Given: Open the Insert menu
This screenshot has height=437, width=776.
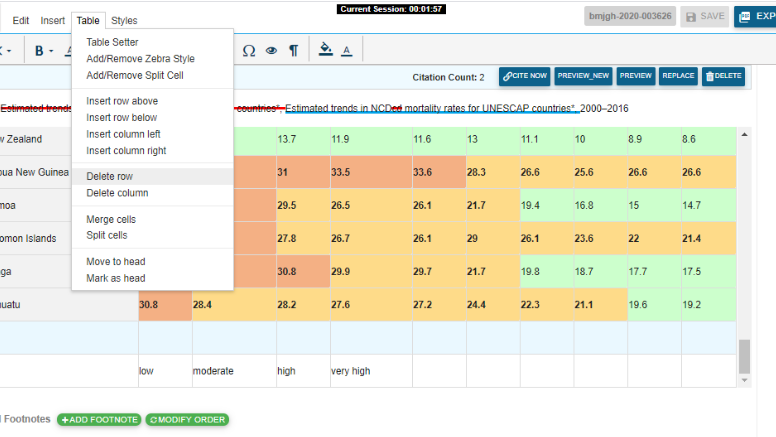Looking at the screenshot, I should coord(52,20).
